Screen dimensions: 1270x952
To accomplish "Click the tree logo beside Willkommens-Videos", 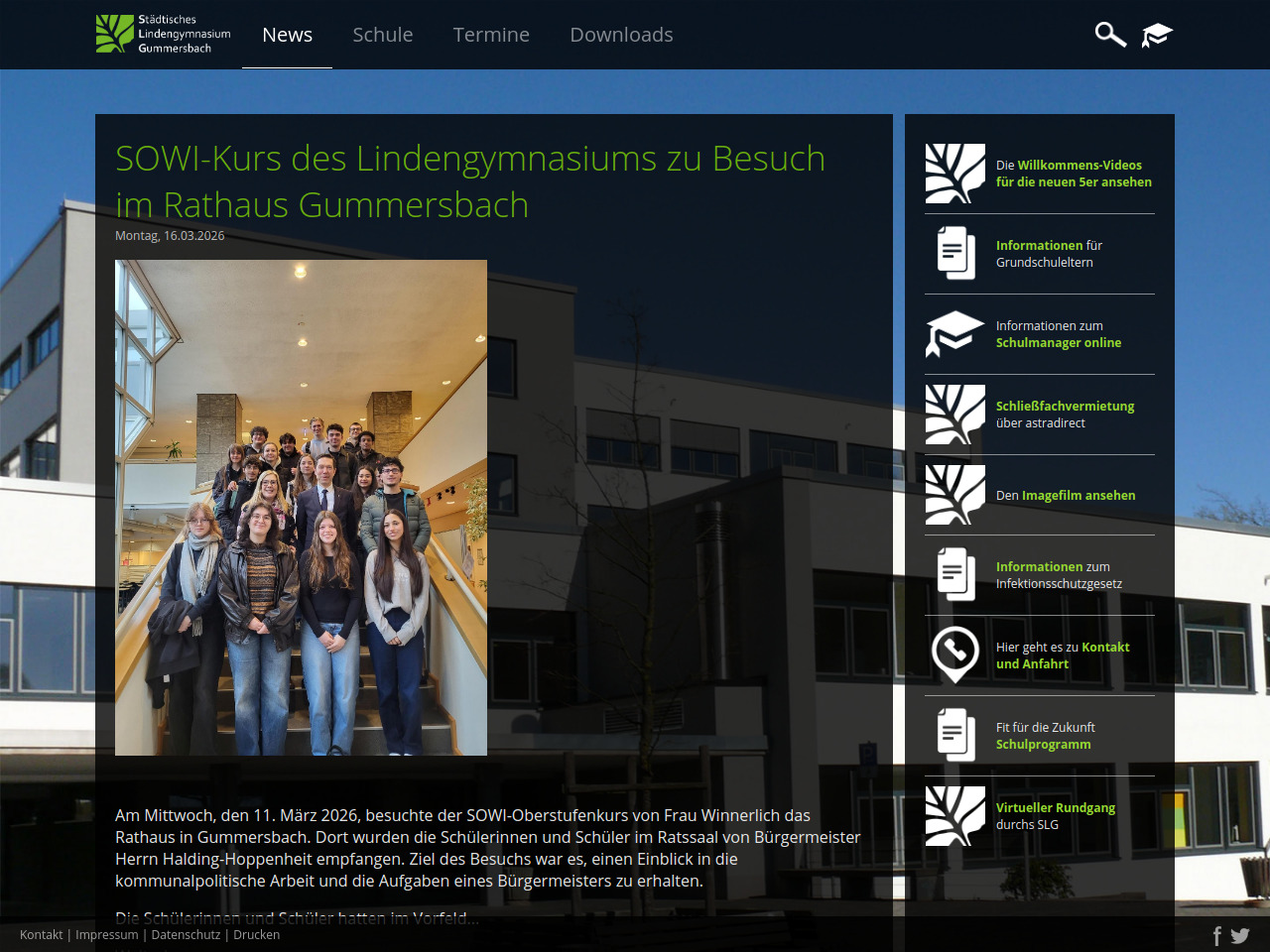I will pyautogui.click(x=954, y=173).
